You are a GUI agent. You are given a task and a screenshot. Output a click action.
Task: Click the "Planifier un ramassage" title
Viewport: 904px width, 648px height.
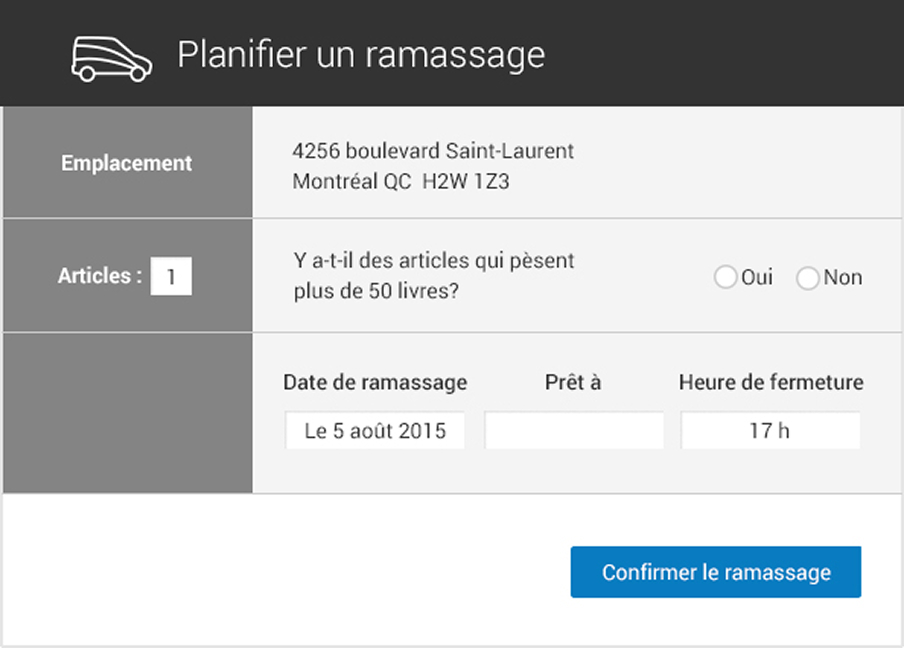pos(360,54)
